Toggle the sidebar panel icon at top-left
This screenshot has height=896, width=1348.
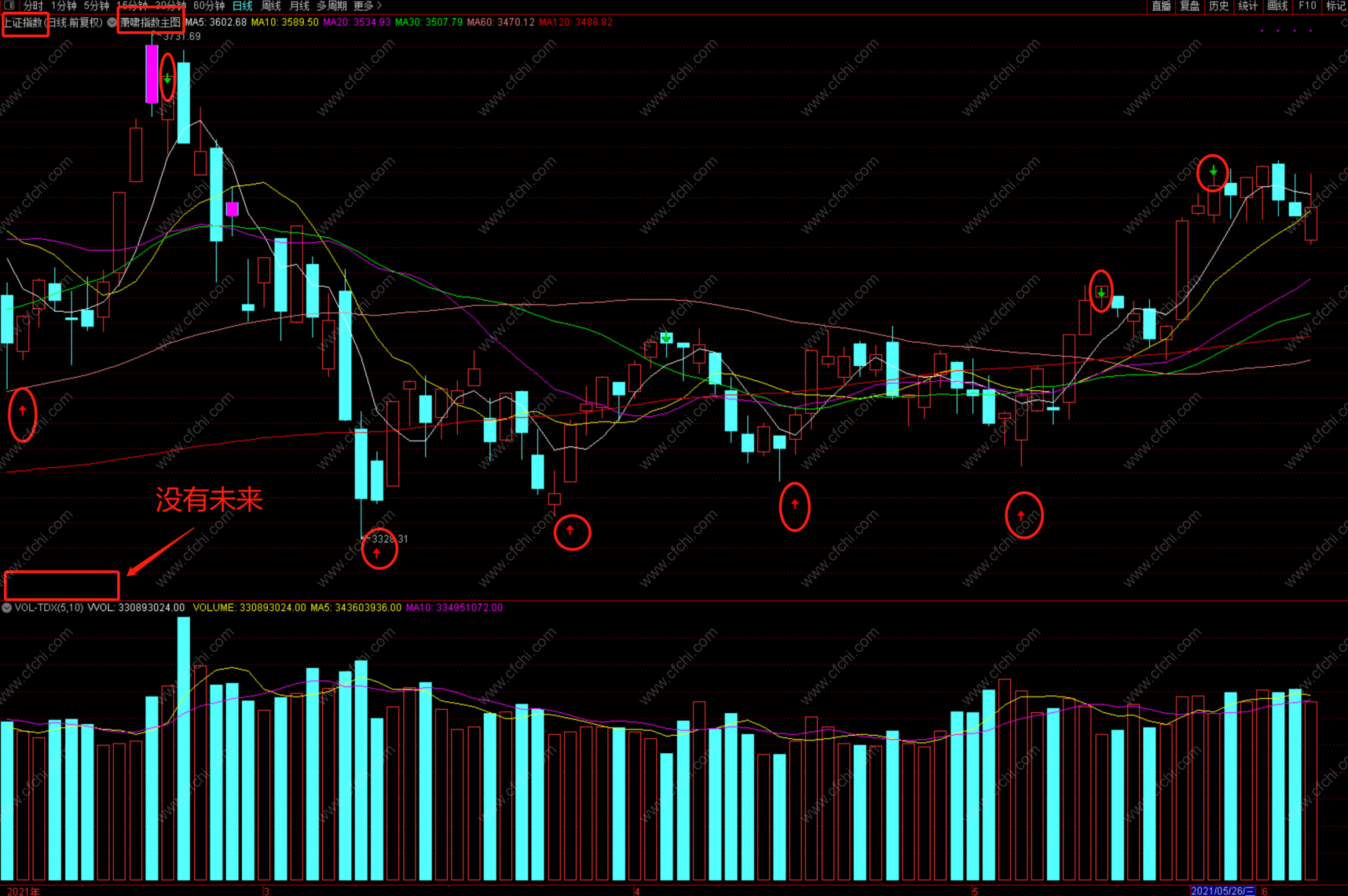(x=9, y=5)
